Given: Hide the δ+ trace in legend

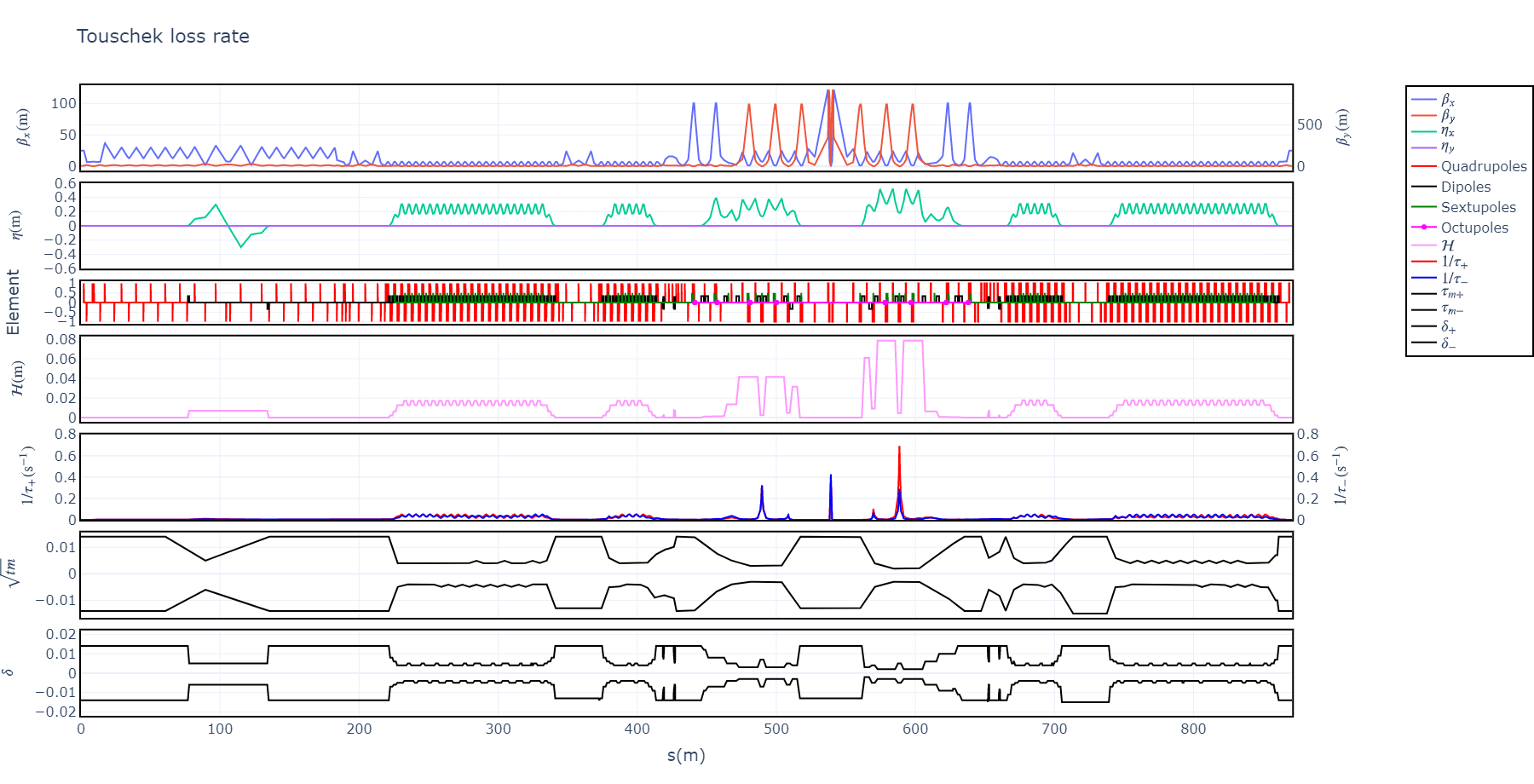Looking at the screenshot, I should 1449,326.
